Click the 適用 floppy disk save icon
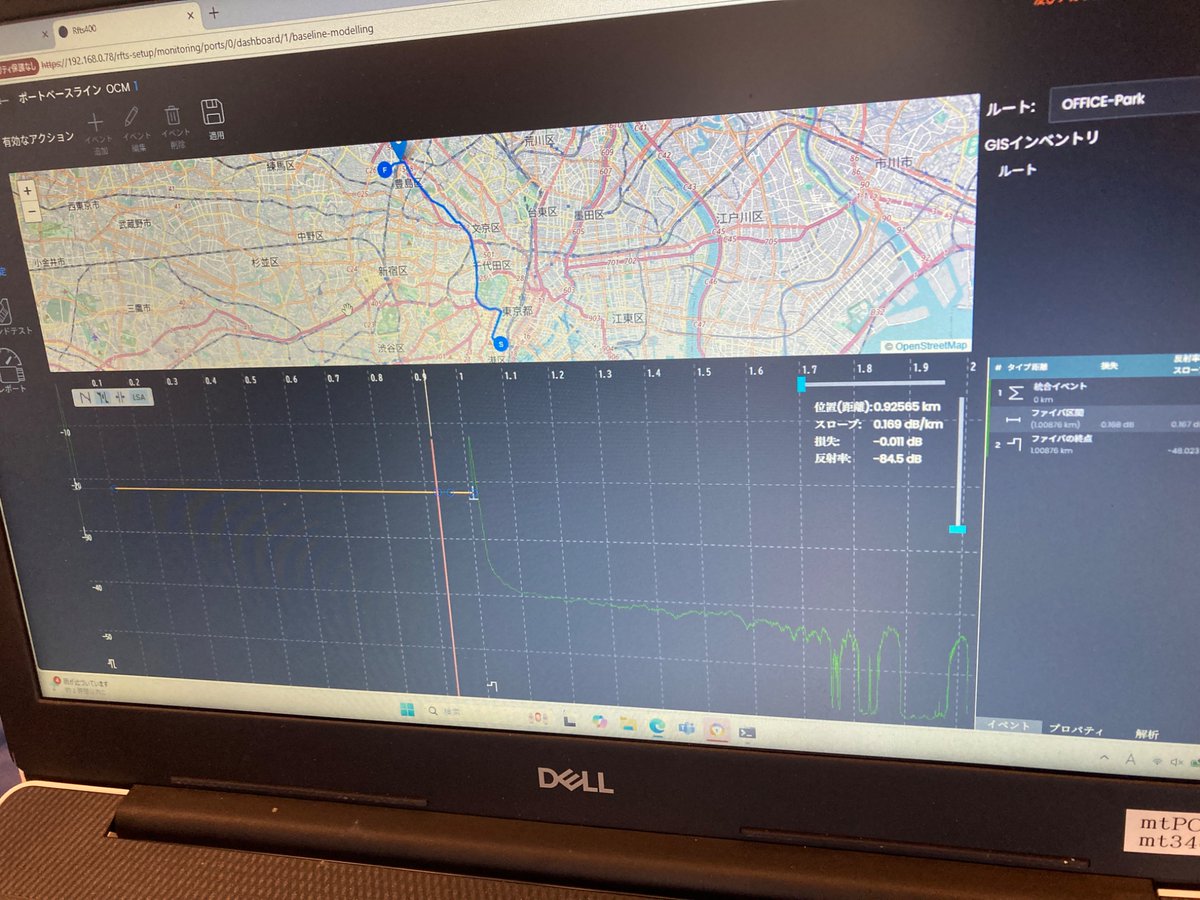 coord(212,111)
